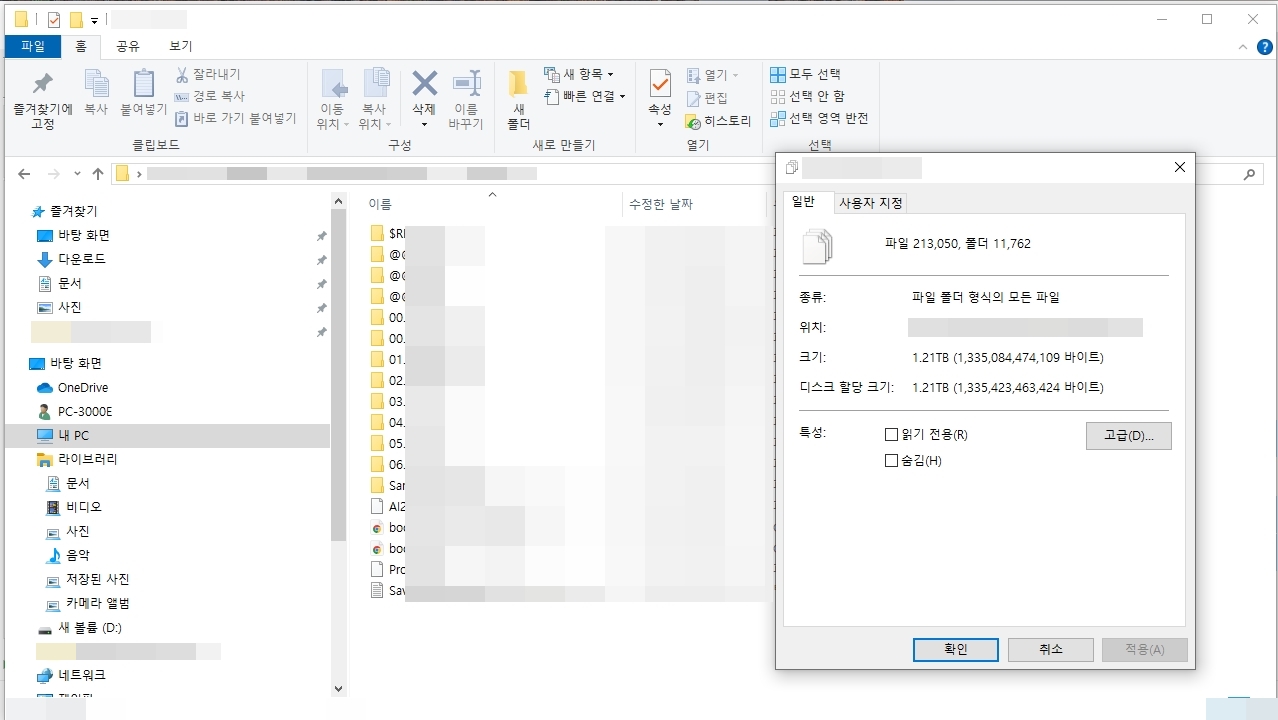Click the up-folder arrow in address bar

tap(98, 174)
